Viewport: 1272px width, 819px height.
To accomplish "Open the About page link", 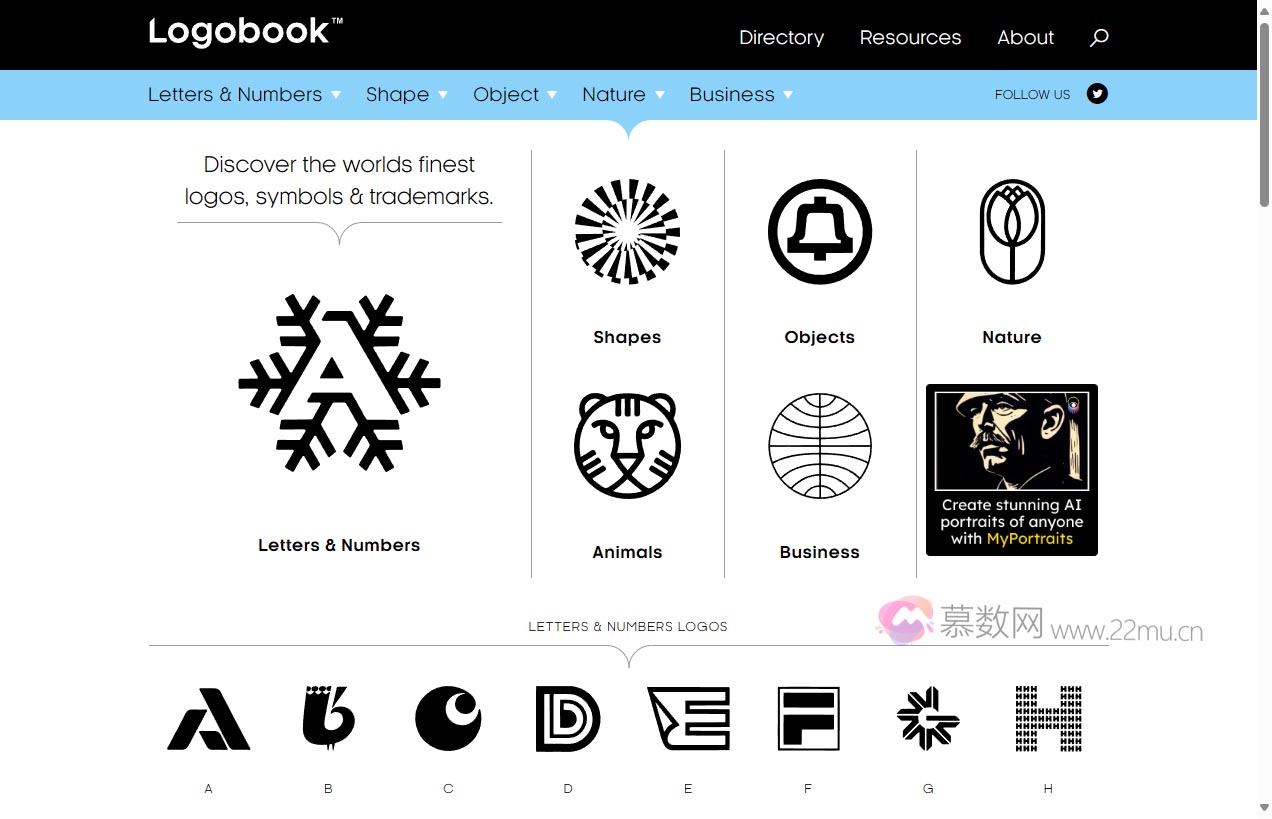I will [1025, 37].
